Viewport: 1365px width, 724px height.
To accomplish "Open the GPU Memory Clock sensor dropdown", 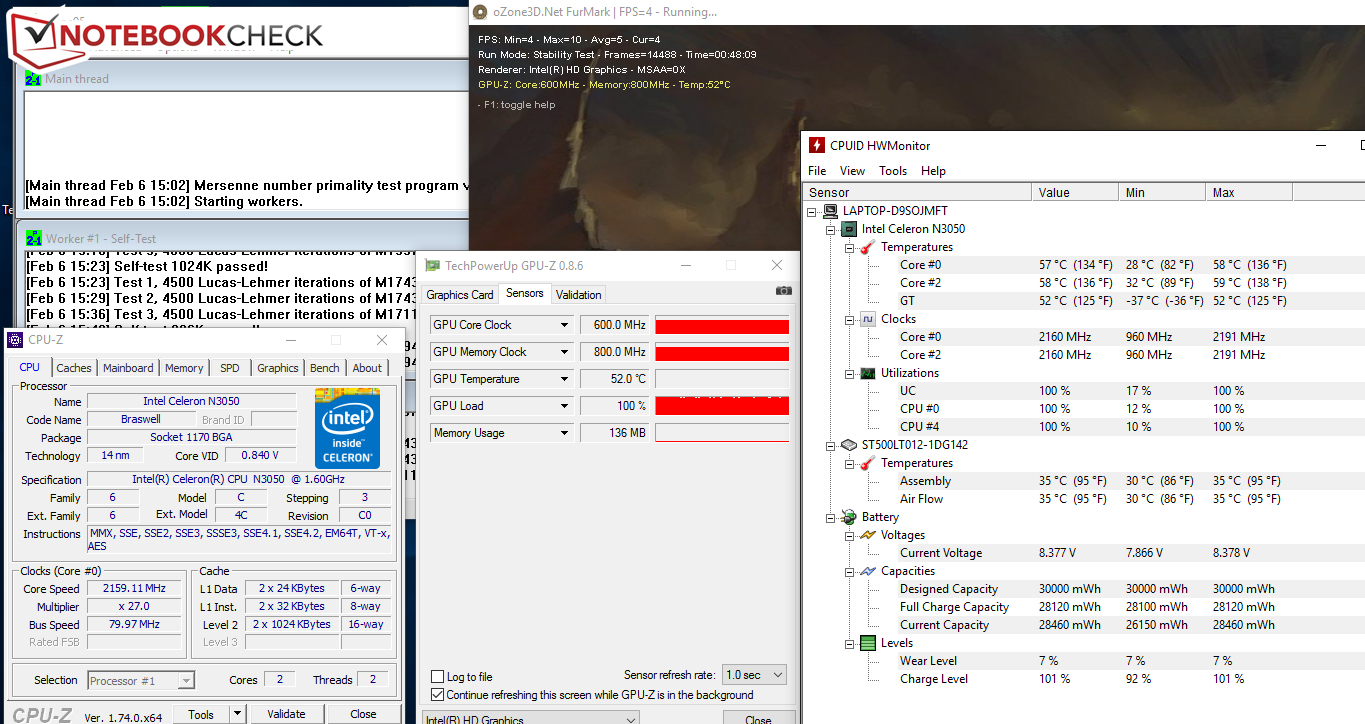I will point(565,352).
